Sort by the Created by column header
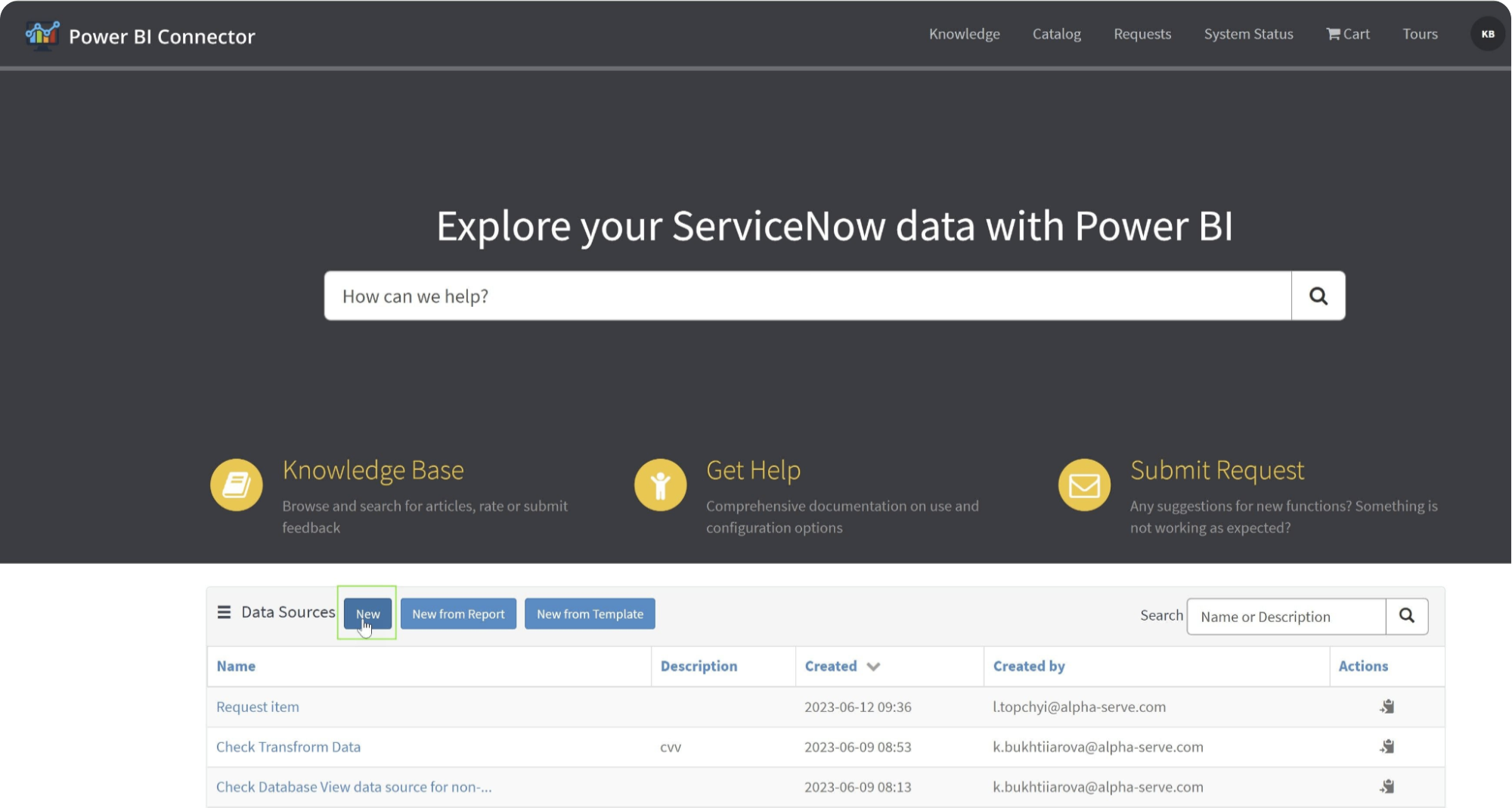Viewport: 1512px width, 808px height. pyautogui.click(x=1029, y=666)
